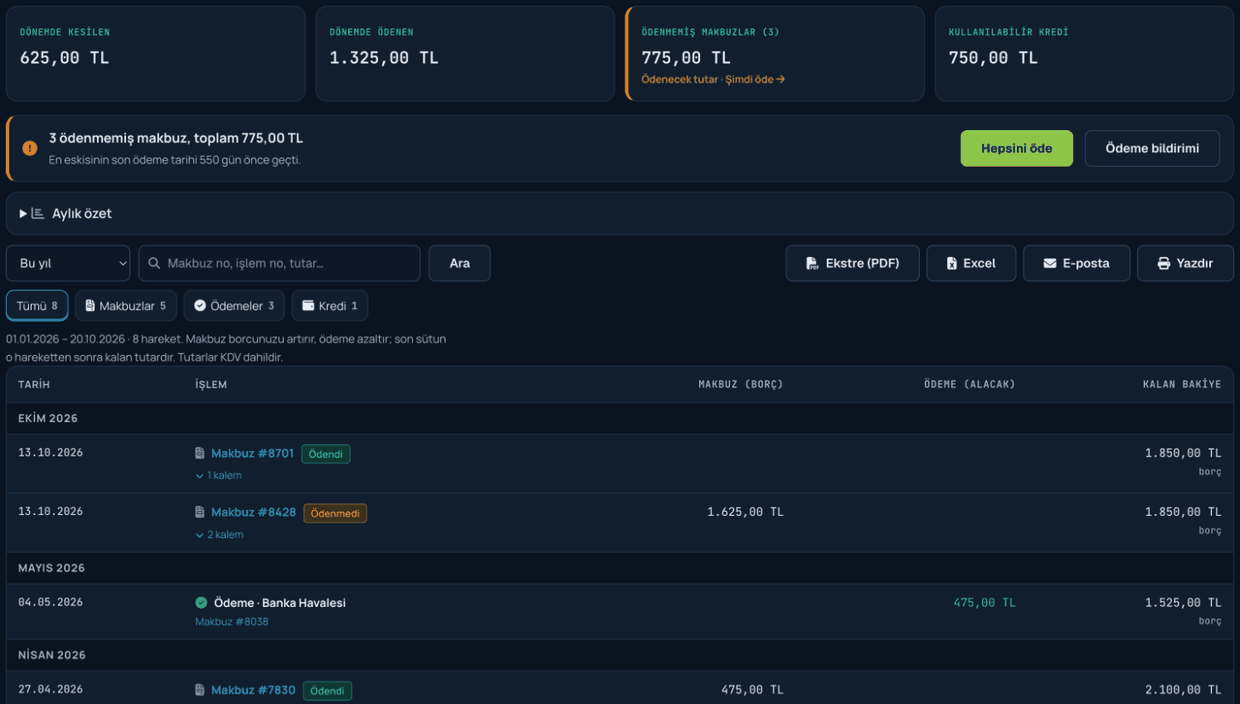Click the spreadsheet icon on the Excel button

click(x=952, y=263)
